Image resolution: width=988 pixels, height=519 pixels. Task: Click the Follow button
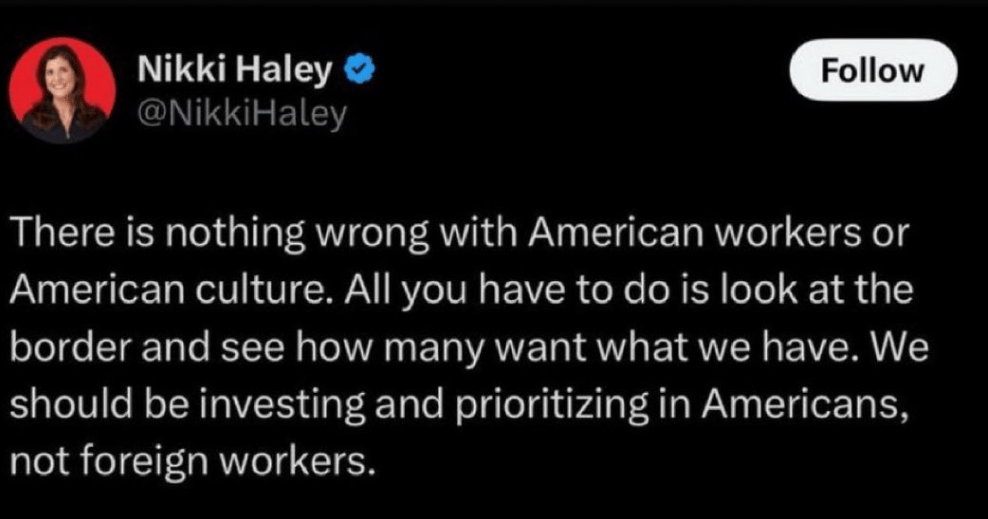[x=873, y=70]
